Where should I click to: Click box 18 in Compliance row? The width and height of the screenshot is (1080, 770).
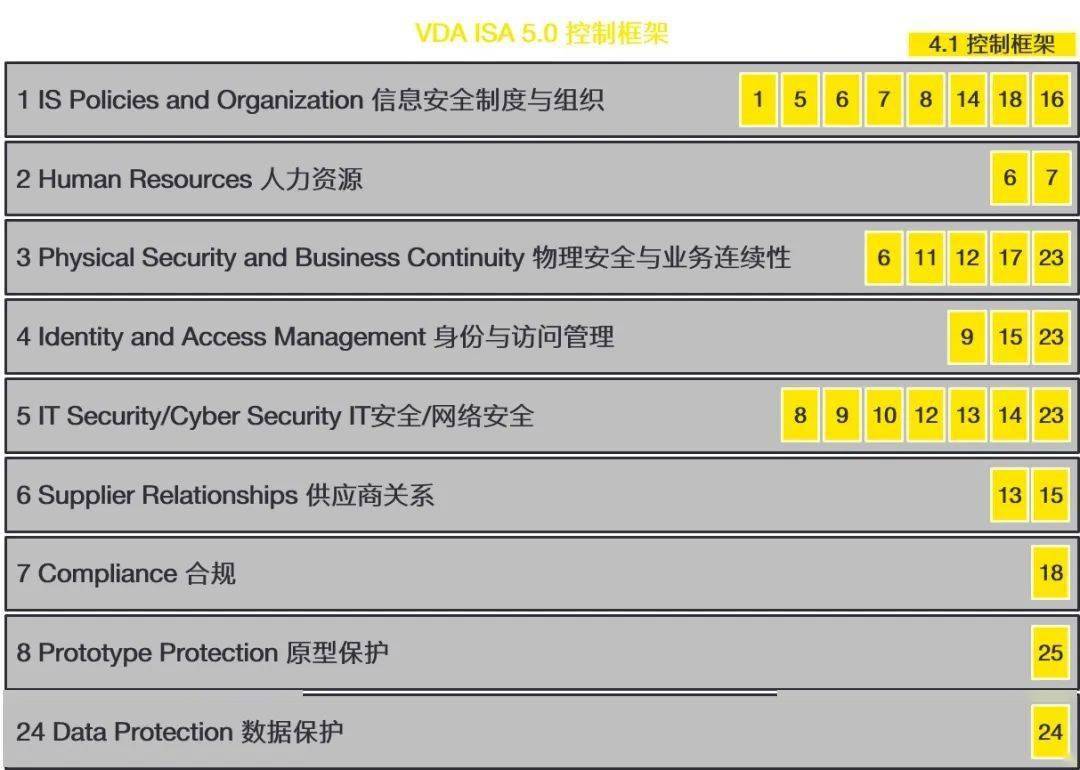1051,573
